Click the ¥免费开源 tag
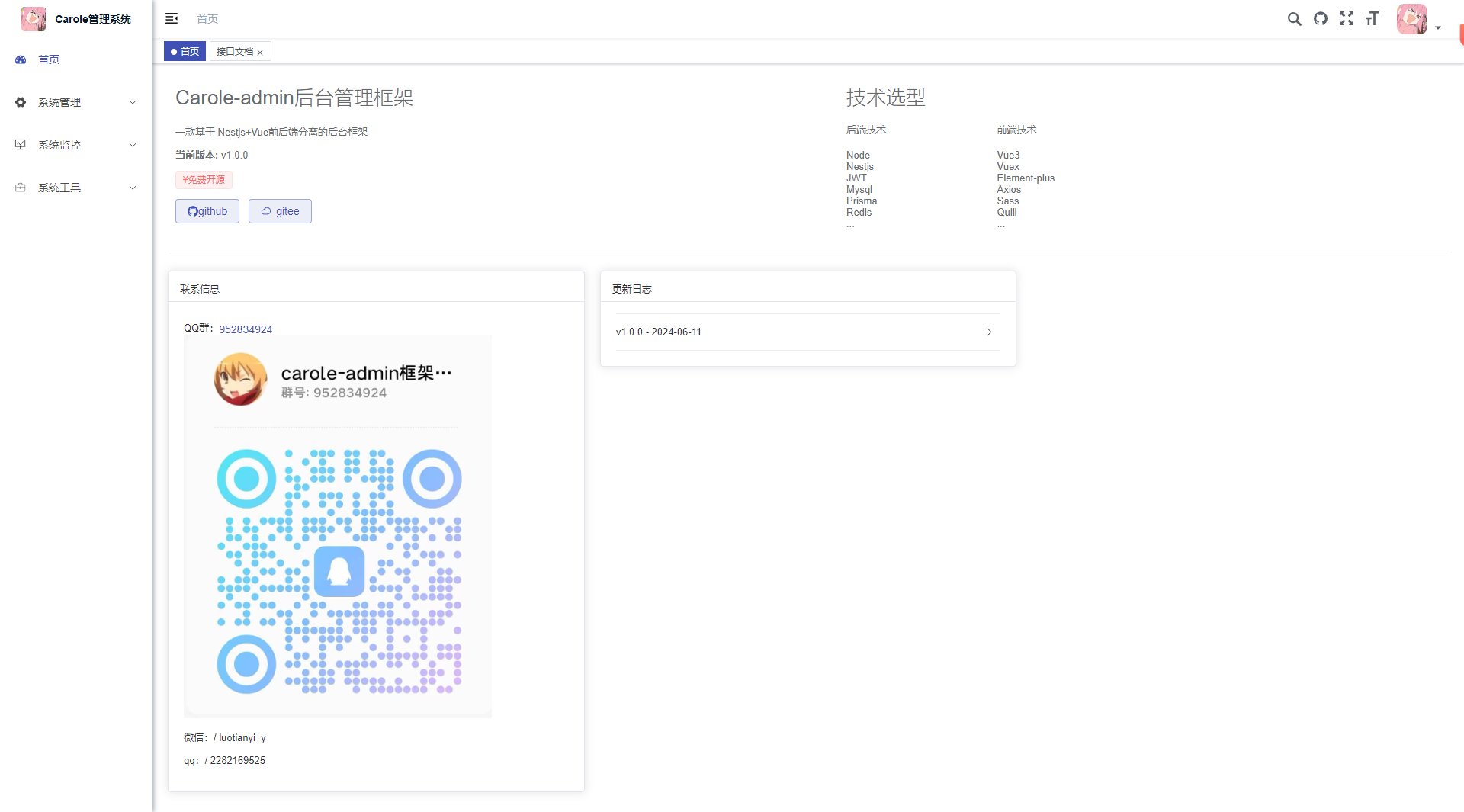Image resolution: width=1464 pixels, height=812 pixels. coord(204,180)
